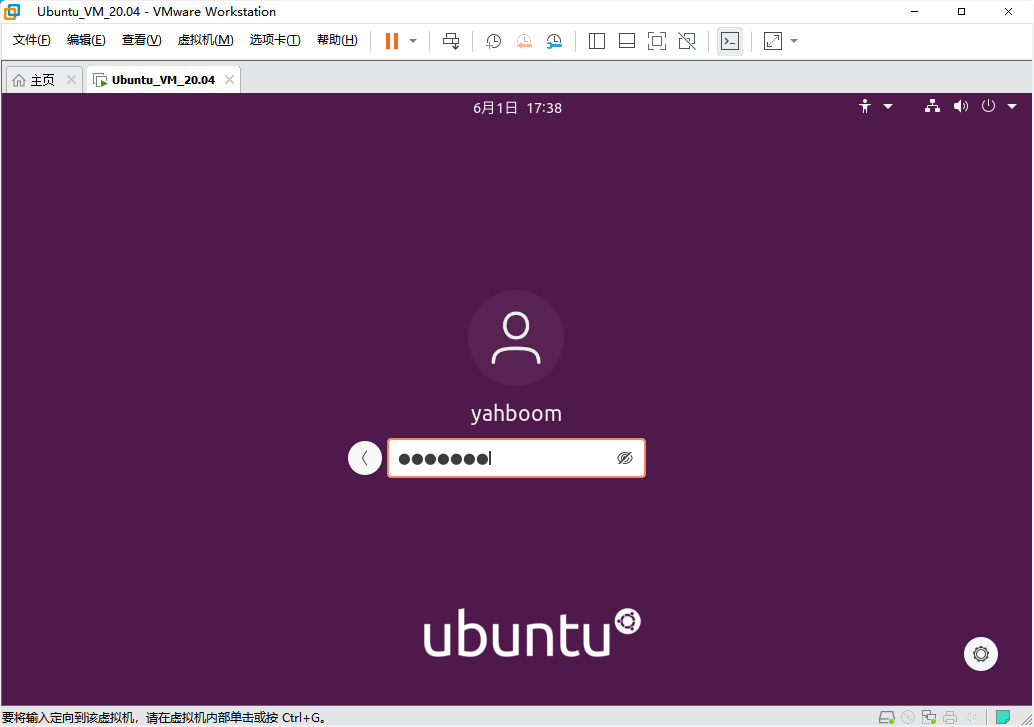Image resolution: width=1034 pixels, height=727 pixels.
Task: Open the snapshot manager
Action: 554,41
